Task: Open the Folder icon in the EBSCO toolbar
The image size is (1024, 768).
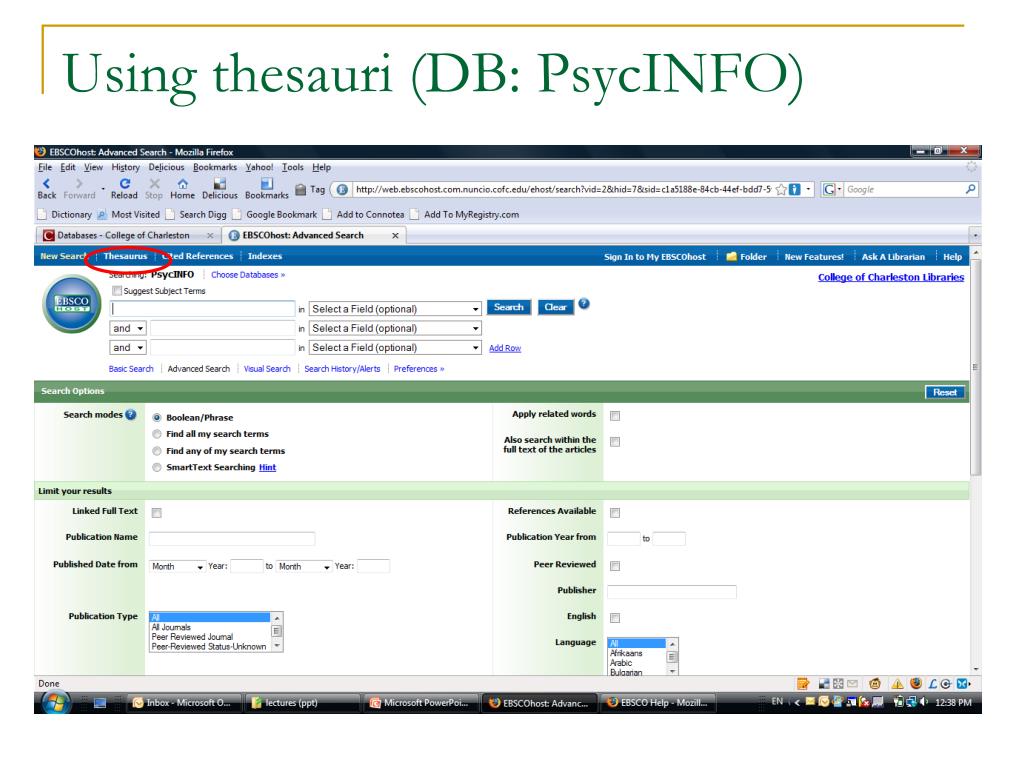Action: pos(731,257)
